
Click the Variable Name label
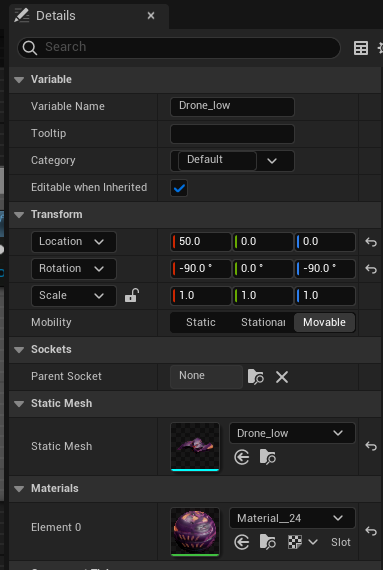pos(68,107)
